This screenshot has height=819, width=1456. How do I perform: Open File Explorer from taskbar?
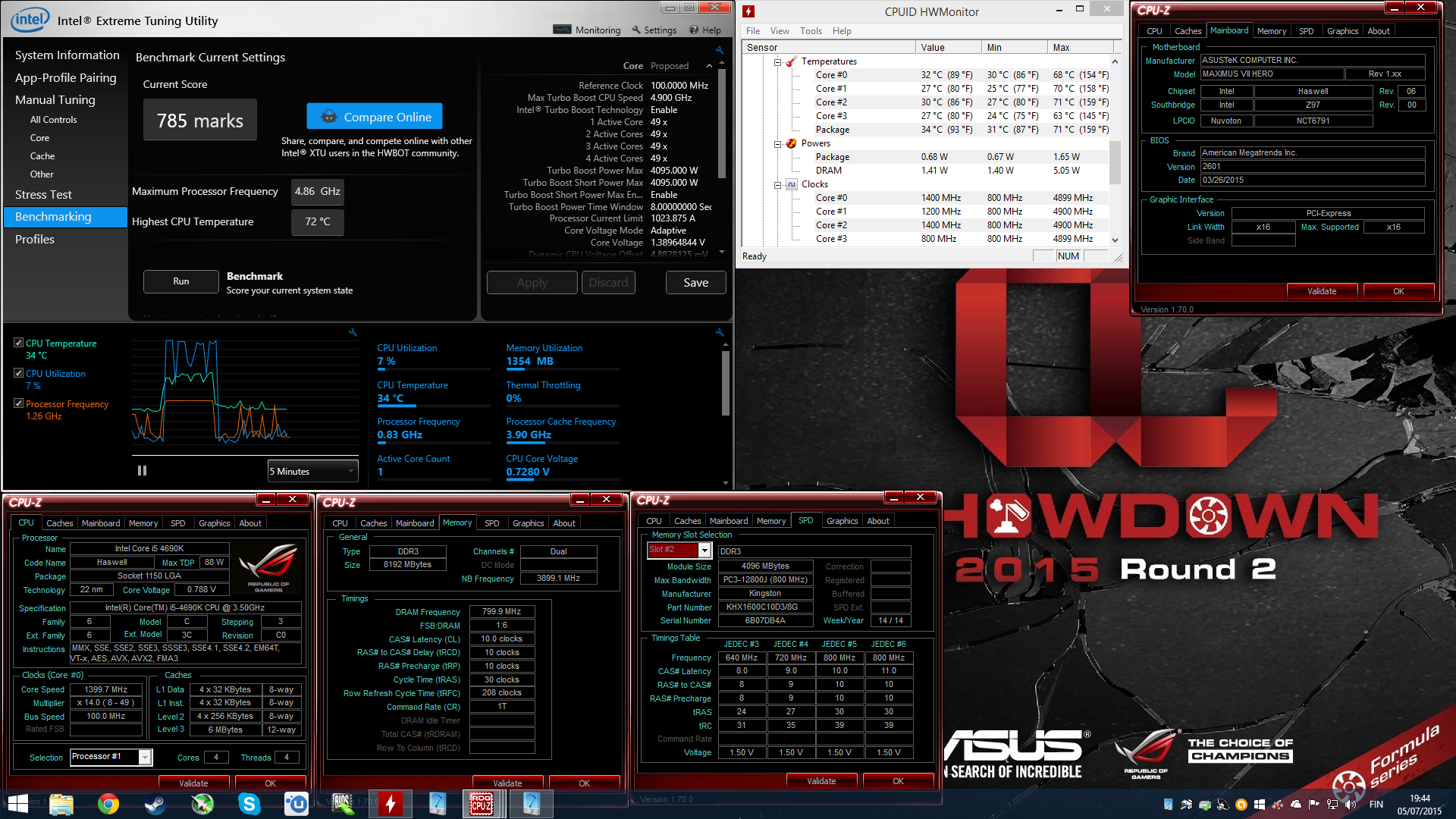(x=61, y=804)
